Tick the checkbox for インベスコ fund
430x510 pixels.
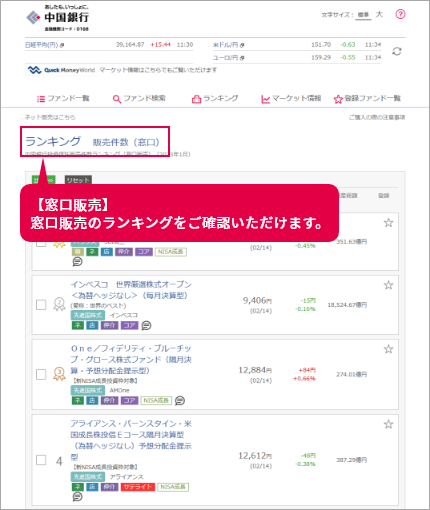41,305
